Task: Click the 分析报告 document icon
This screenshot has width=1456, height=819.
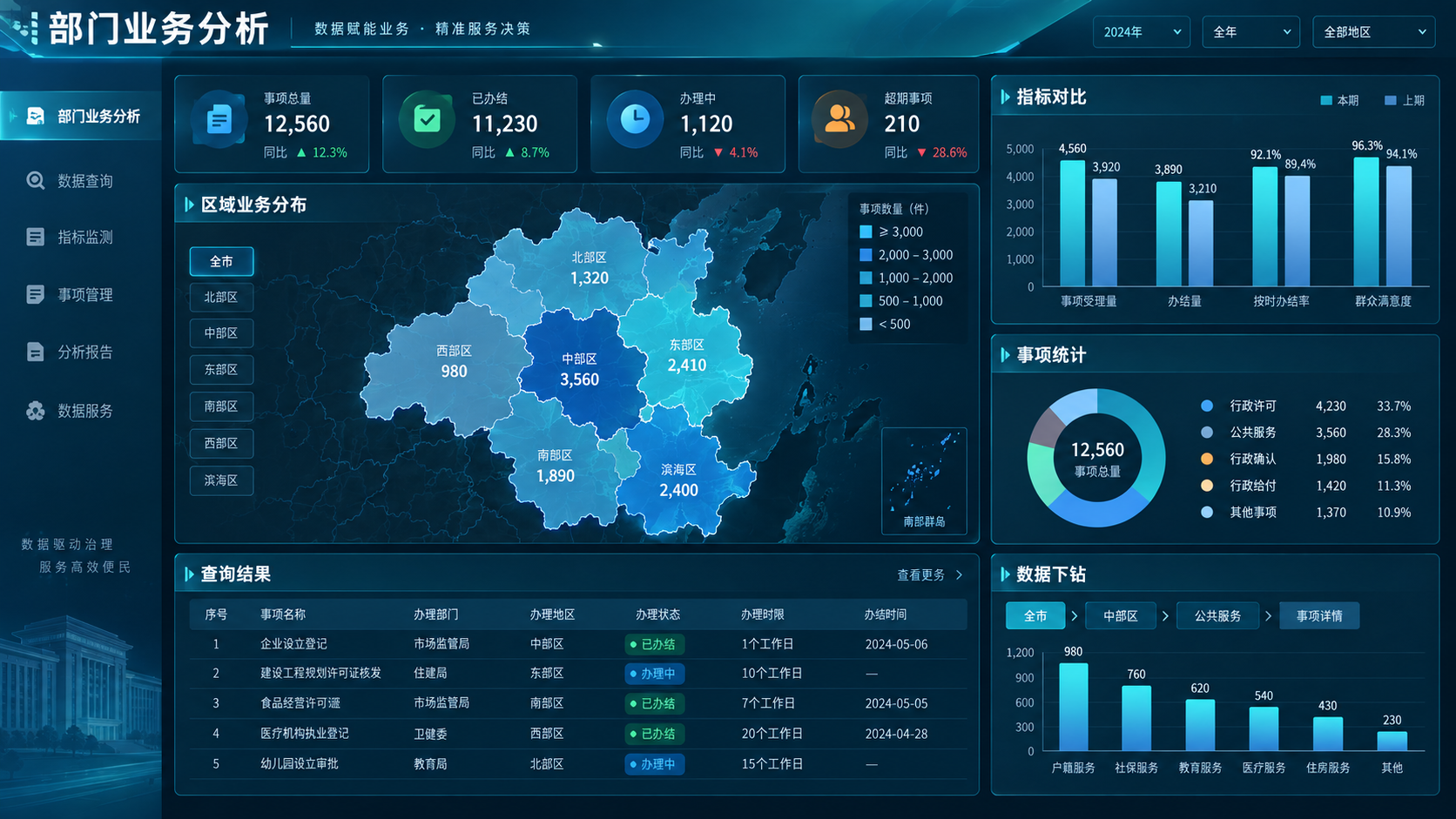Action: pos(36,352)
